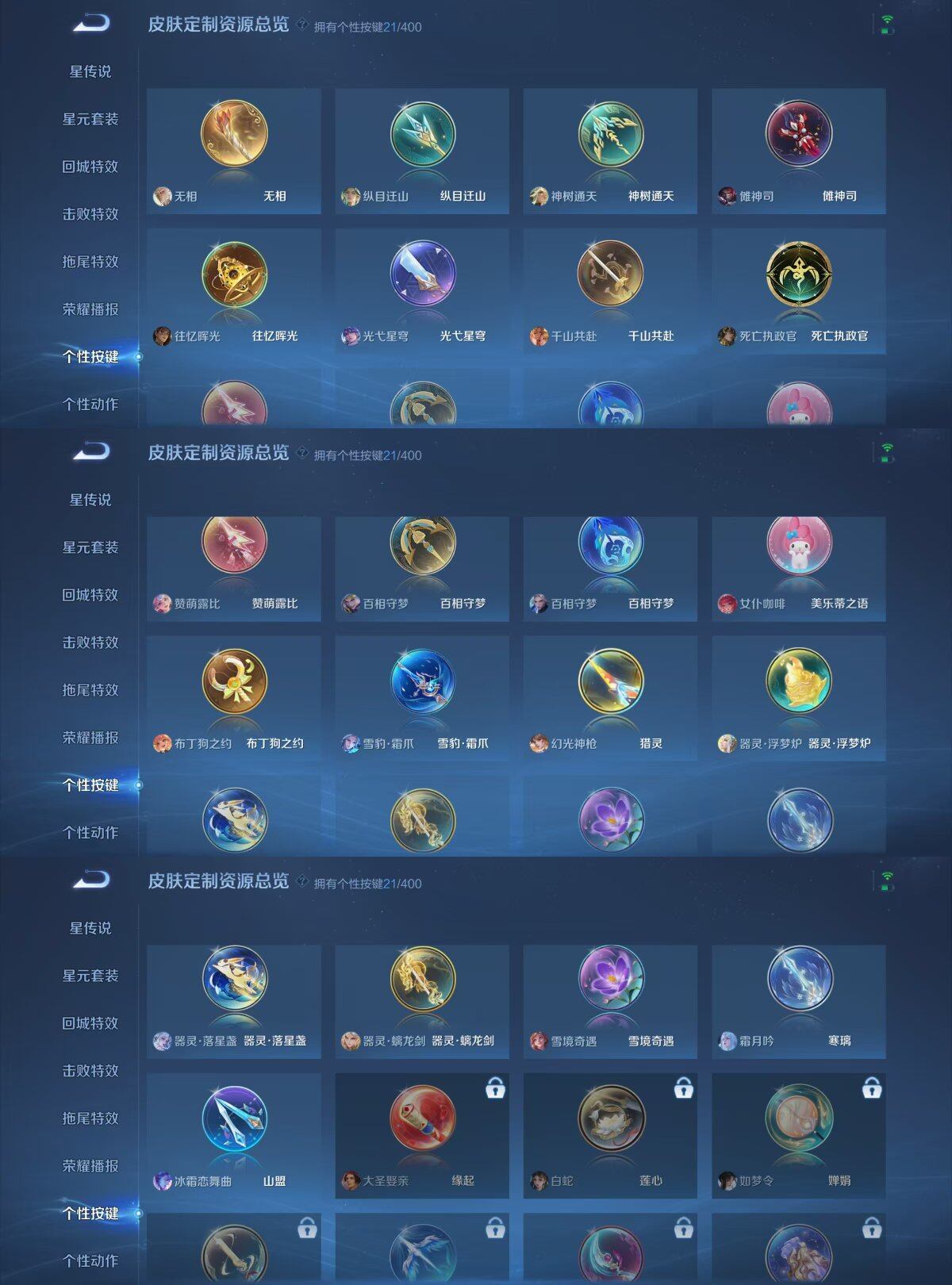Click the lock icon on 婵娟 card

point(872,1088)
